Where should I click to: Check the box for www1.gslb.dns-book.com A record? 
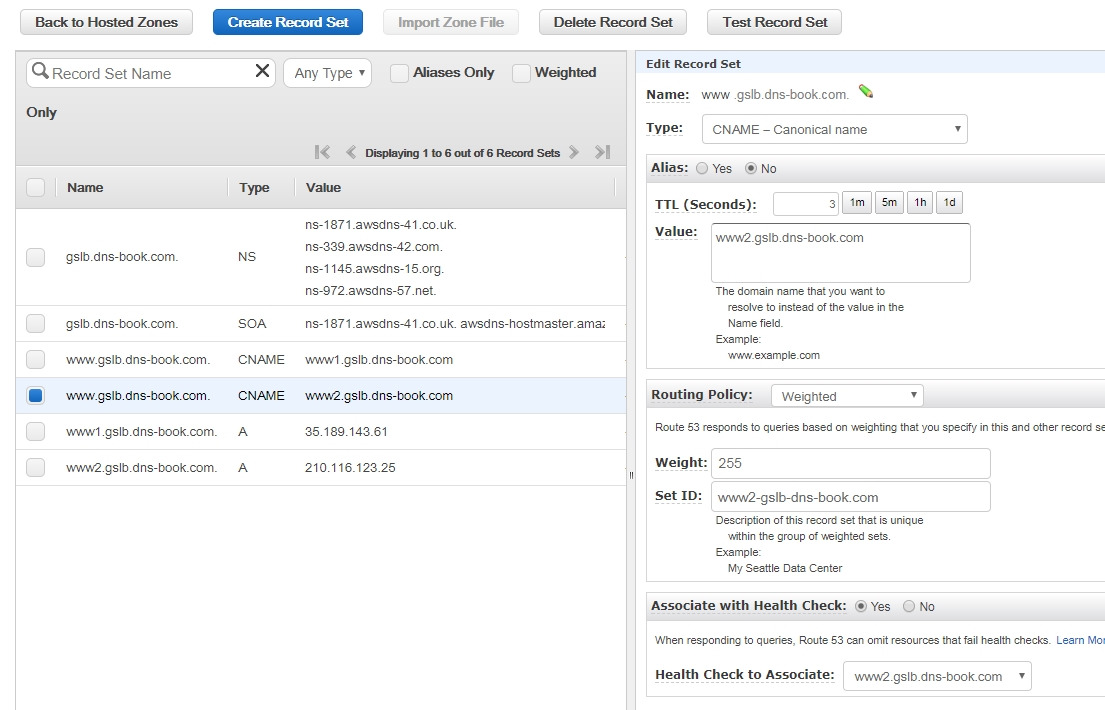pyautogui.click(x=36, y=432)
